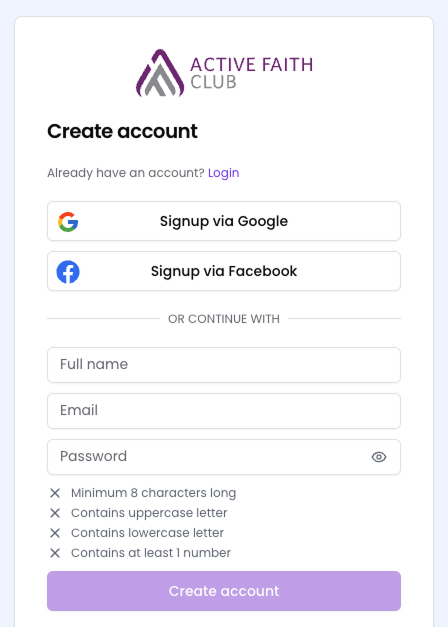Click the Already have an account text
The width and height of the screenshot is (448, 627).
(126, 173)
